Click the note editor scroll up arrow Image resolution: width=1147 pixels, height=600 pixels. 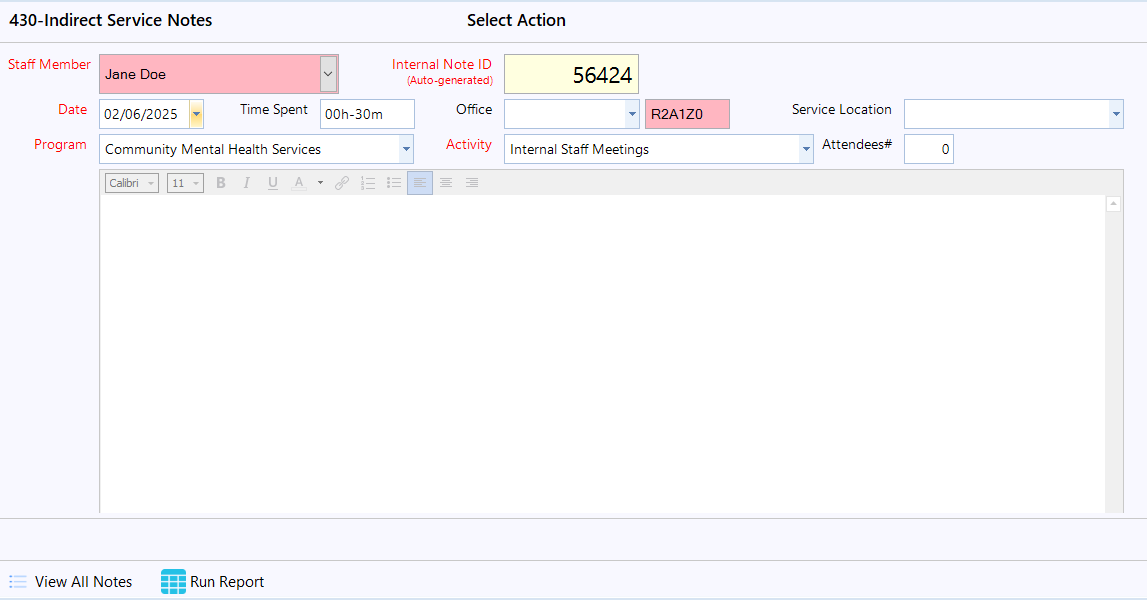[1113, 204]
